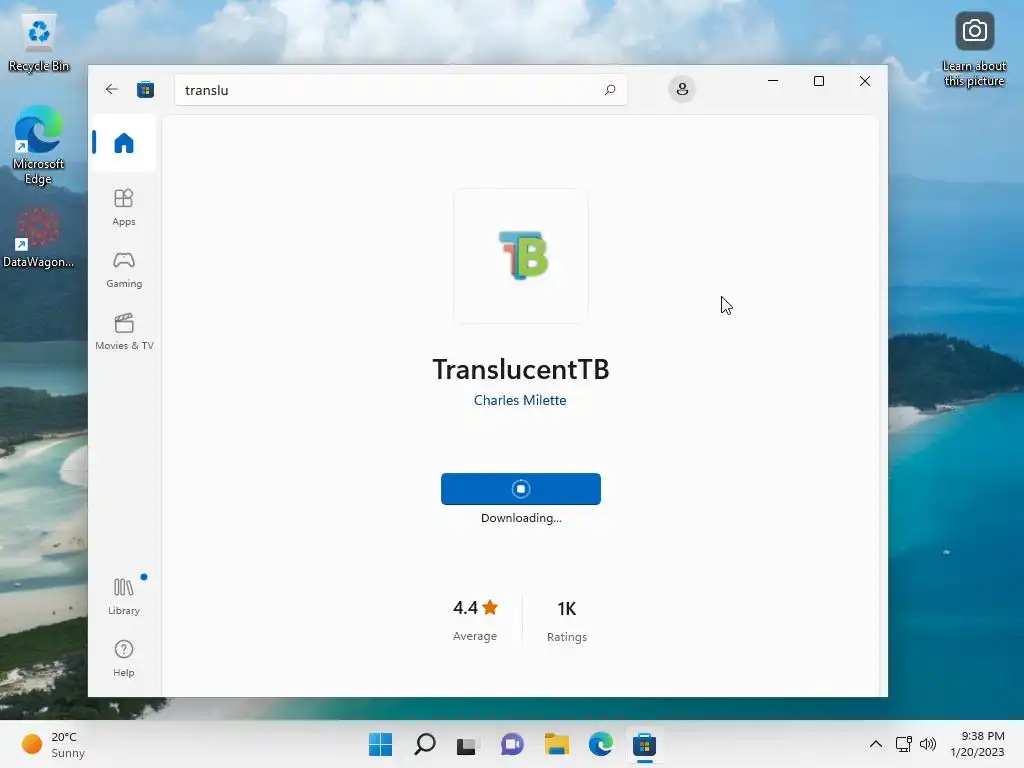Click the magnifier search icon in the Store
This screenshot has width=1024, height=768.
point(610,90)
